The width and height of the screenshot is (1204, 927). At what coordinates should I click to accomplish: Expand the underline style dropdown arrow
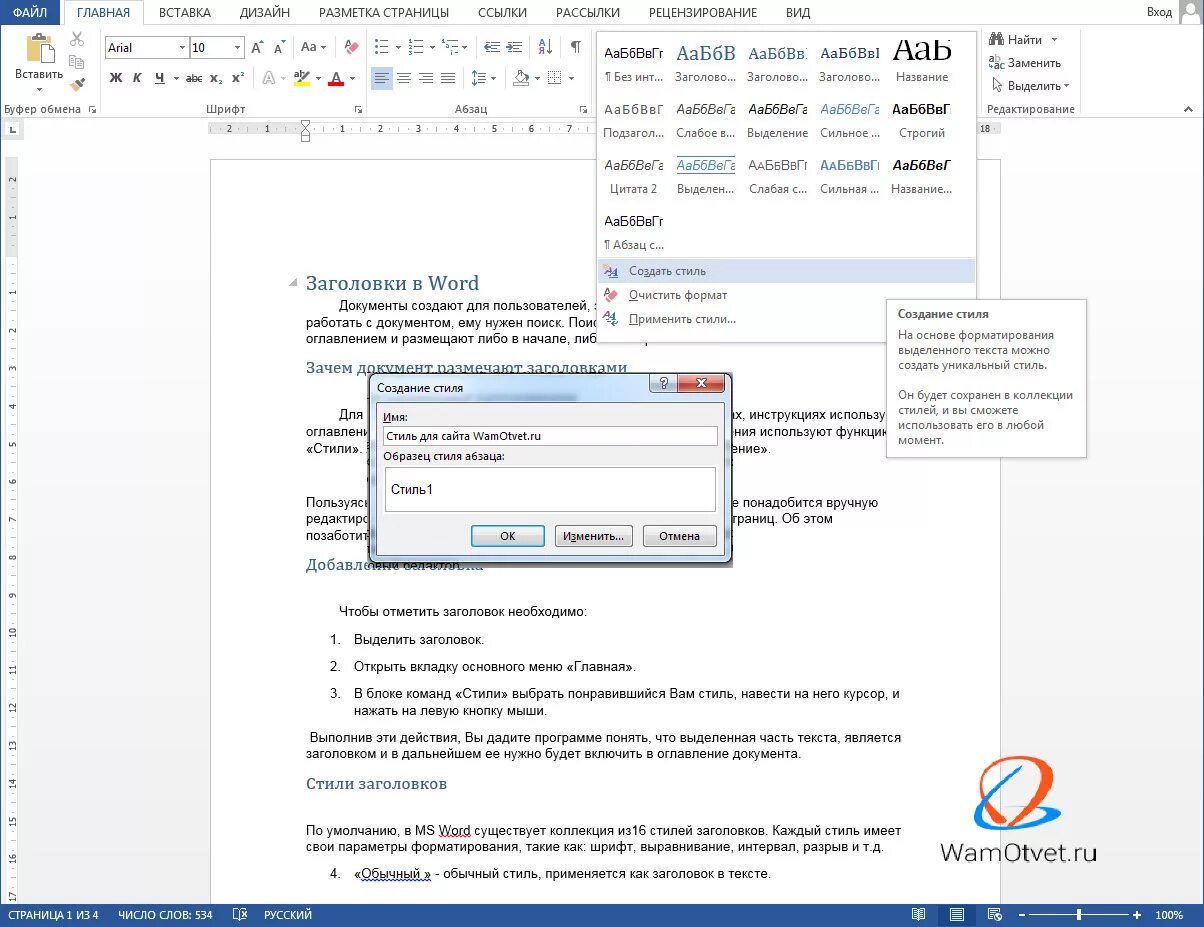(174, 78)
